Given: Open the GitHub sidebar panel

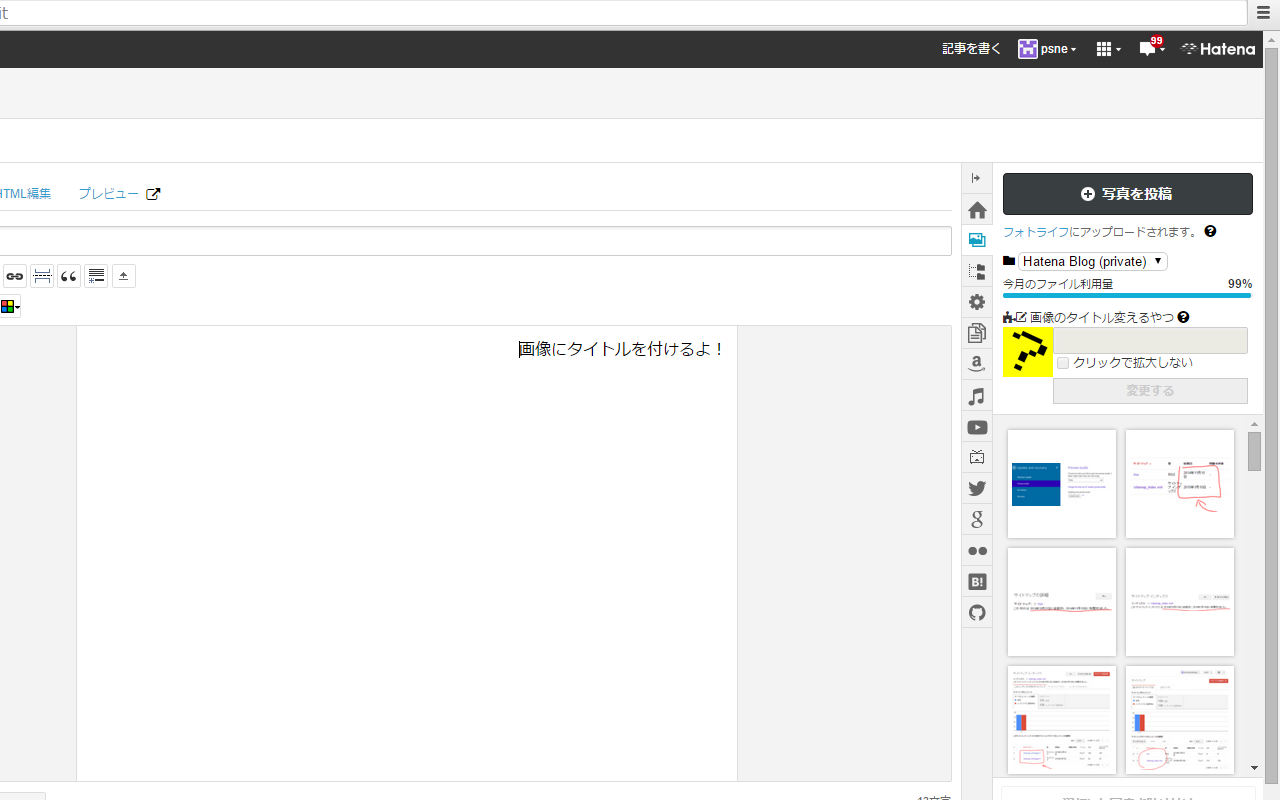Looking at the screenshot, I should pyautogui.click(x=977, y=612).
